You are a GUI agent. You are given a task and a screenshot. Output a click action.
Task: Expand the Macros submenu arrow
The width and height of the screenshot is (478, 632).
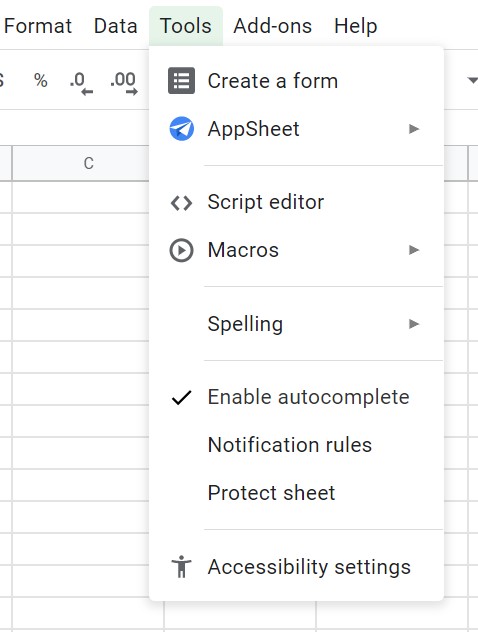414,250
